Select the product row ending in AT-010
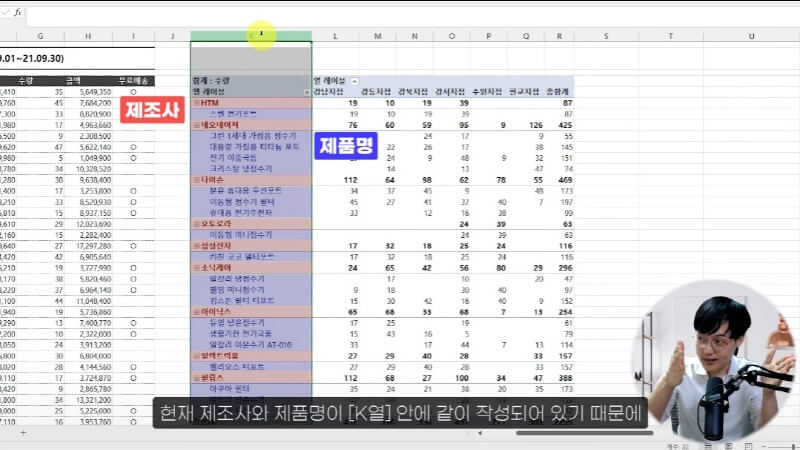Image resolution: width=800 pixels, height=450 pixels. [x=251, y=345]
